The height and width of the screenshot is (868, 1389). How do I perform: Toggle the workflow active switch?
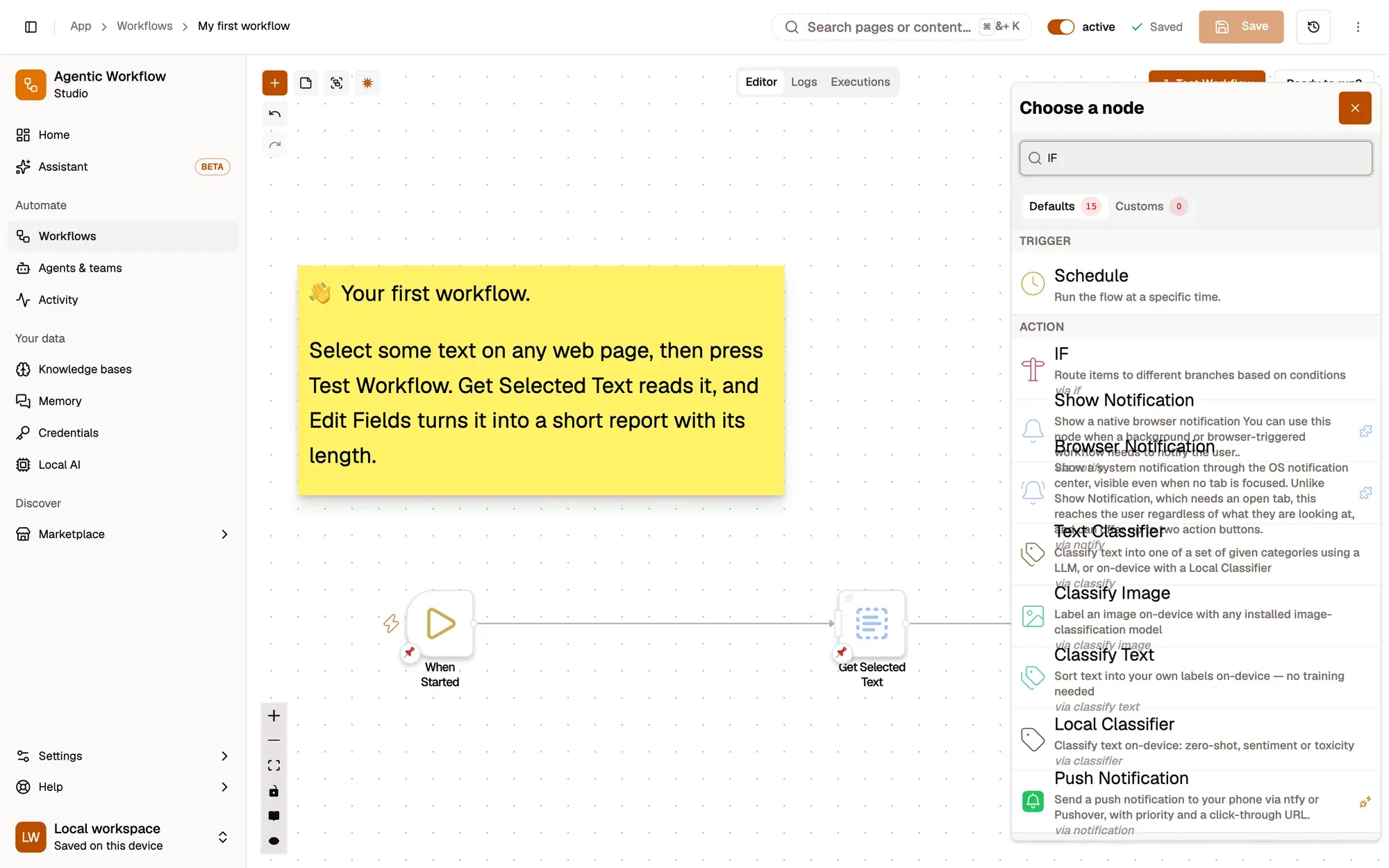point(1061,26)
